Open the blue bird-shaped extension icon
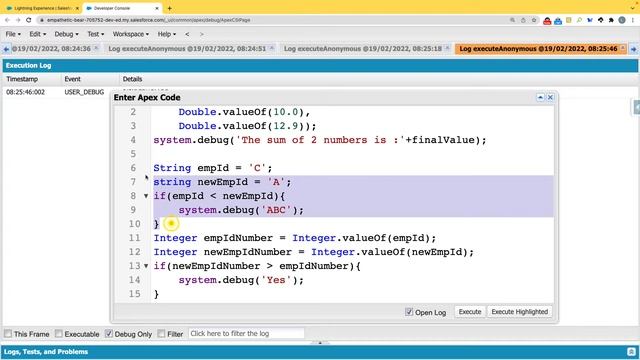This screenshot has width=640, height=360. [590, 20]
